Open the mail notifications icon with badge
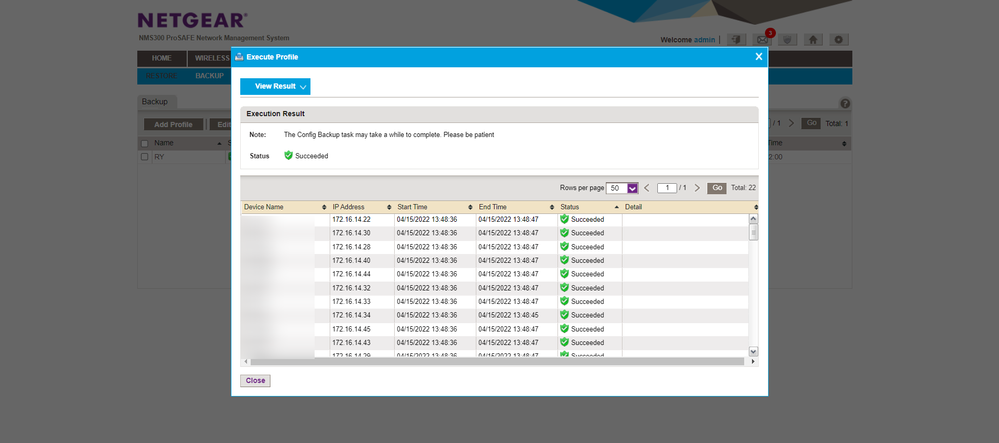The image size is (999, 443). pyautogui.click(x=763, y=40)
